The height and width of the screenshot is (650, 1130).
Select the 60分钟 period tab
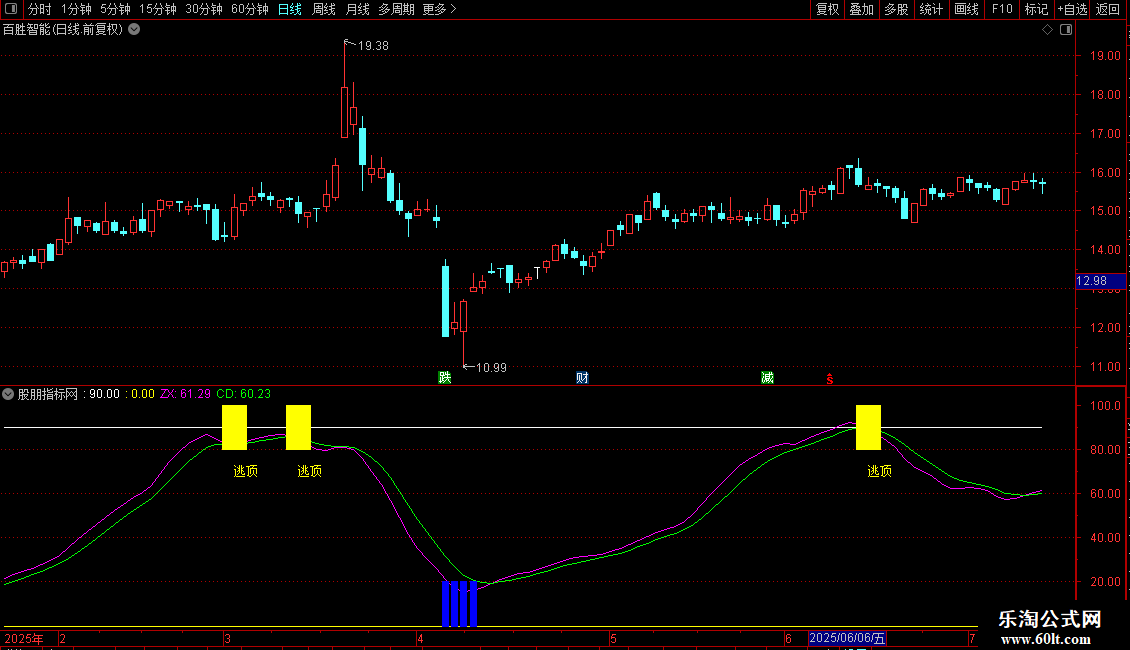249,9
